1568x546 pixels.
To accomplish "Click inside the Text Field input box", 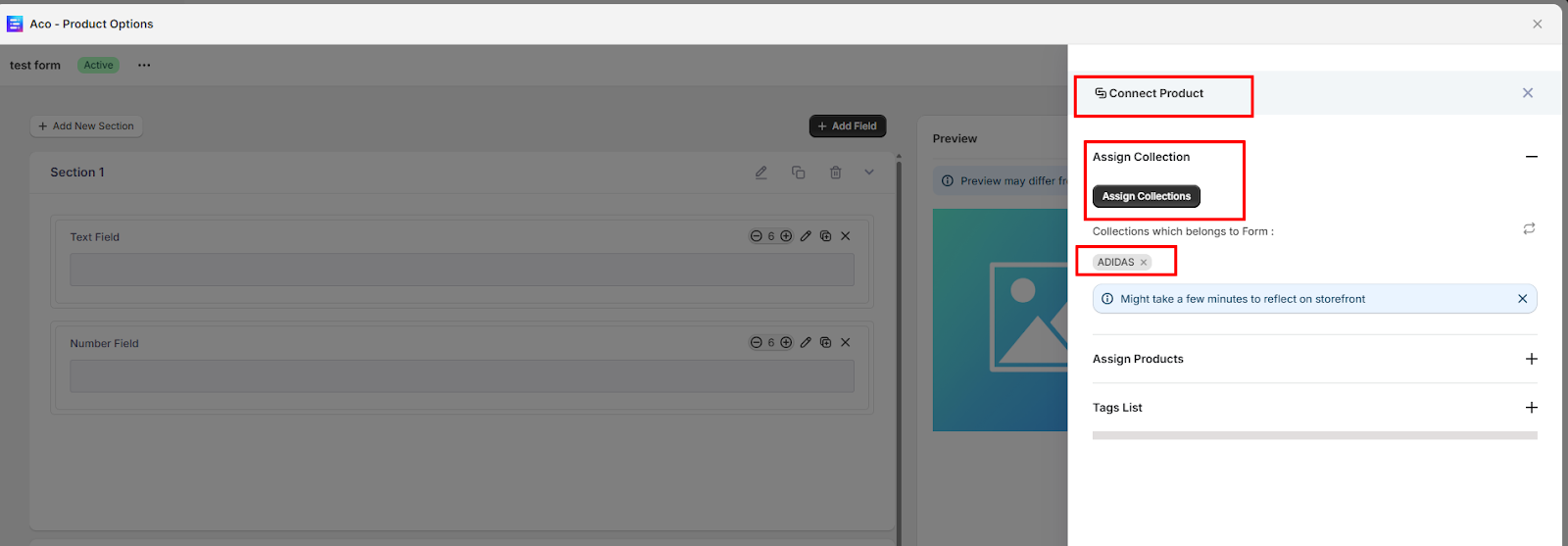I will (462, 271).
